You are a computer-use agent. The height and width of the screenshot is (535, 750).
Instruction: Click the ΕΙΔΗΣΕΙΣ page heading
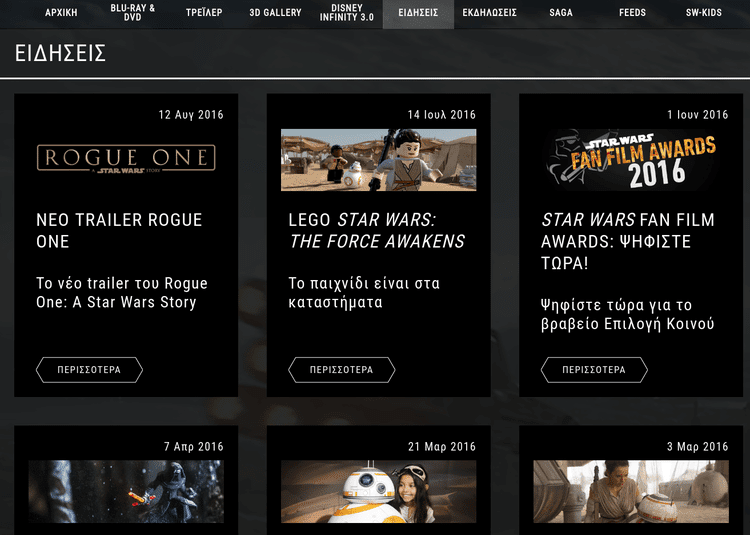(x=60, y=53)
